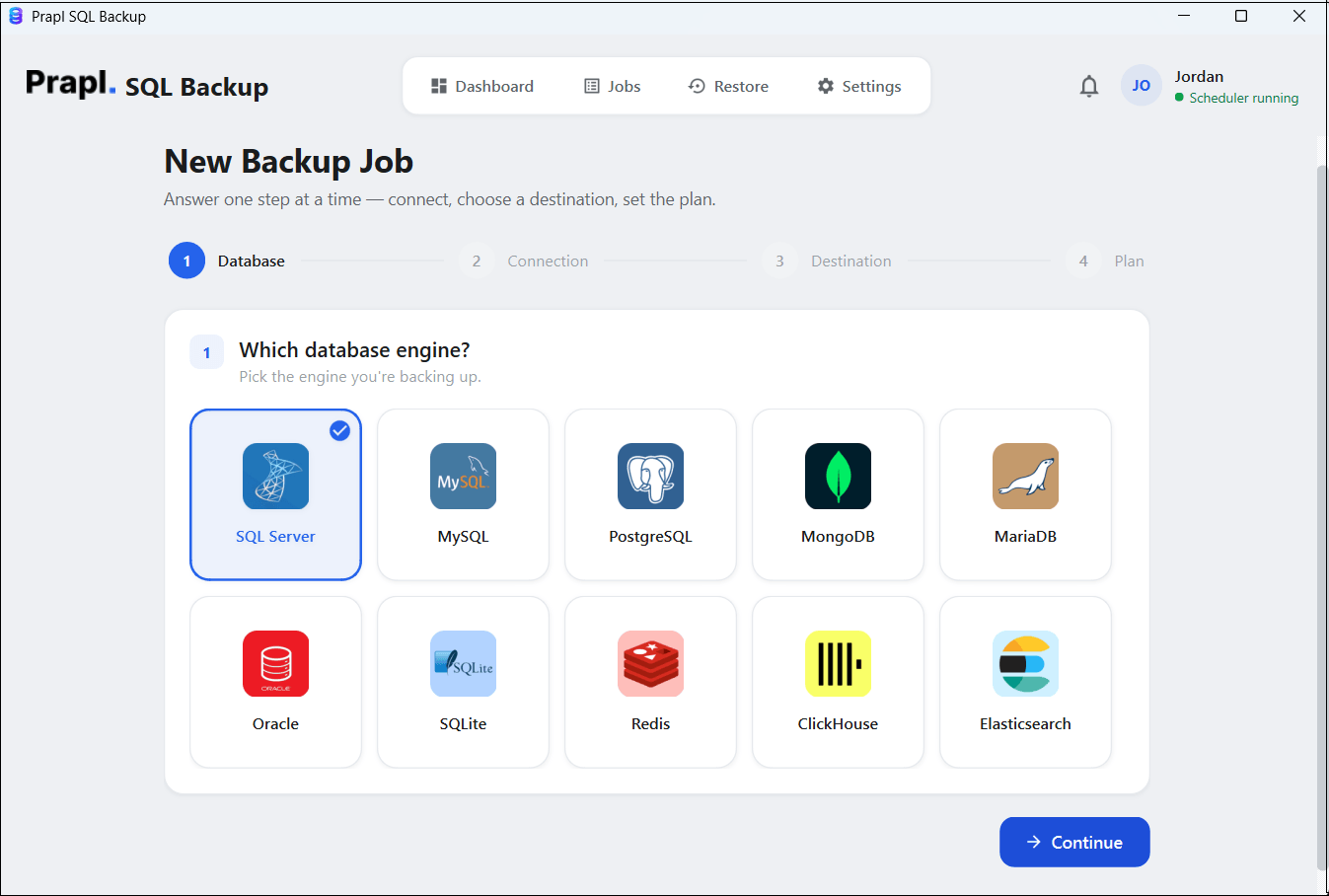Click the Prapl app icon in title bar
This screenshot has height=896, width=1329.
click(x=16, y=16)
